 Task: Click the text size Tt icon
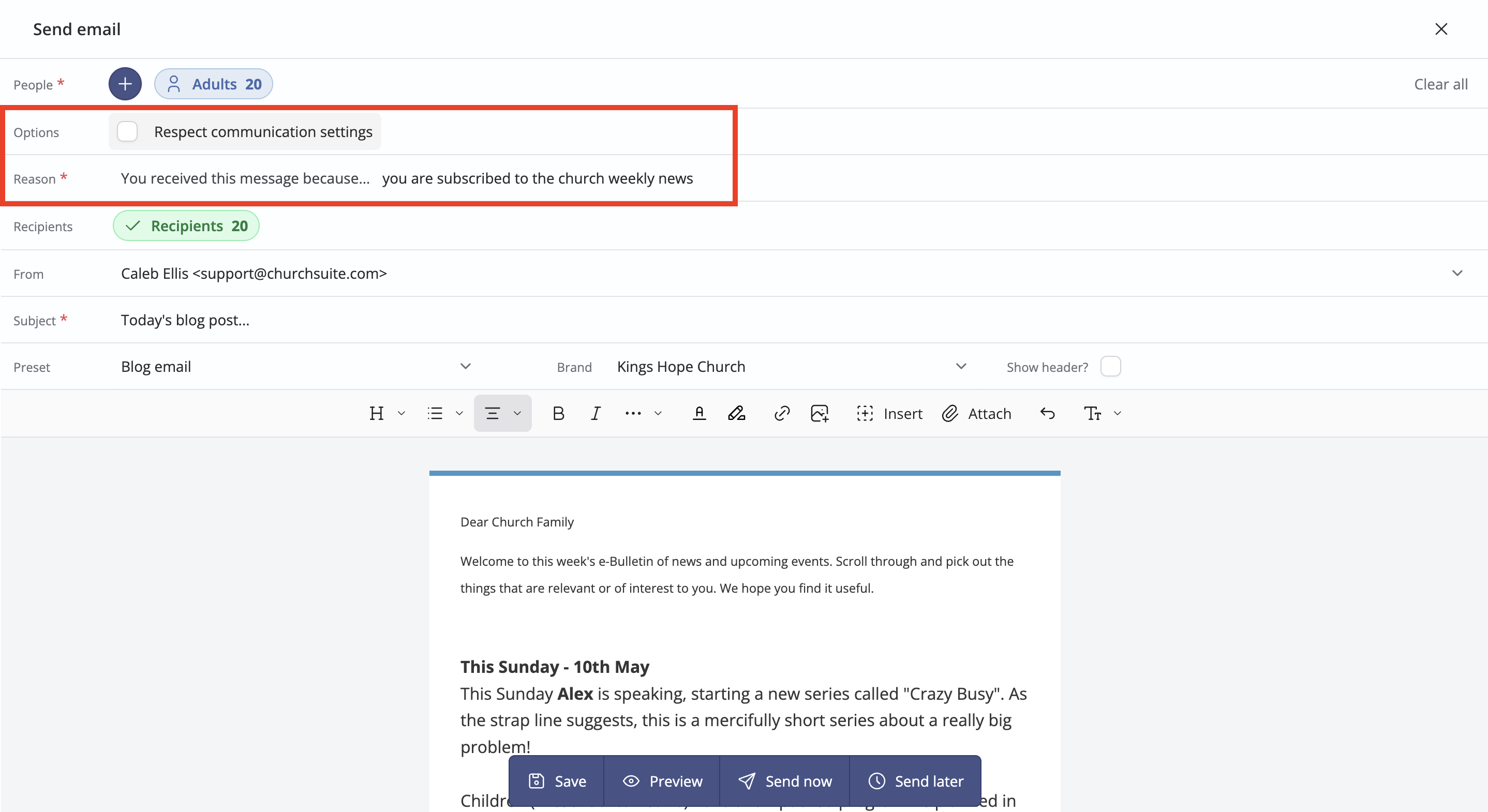pos(1092,414)
